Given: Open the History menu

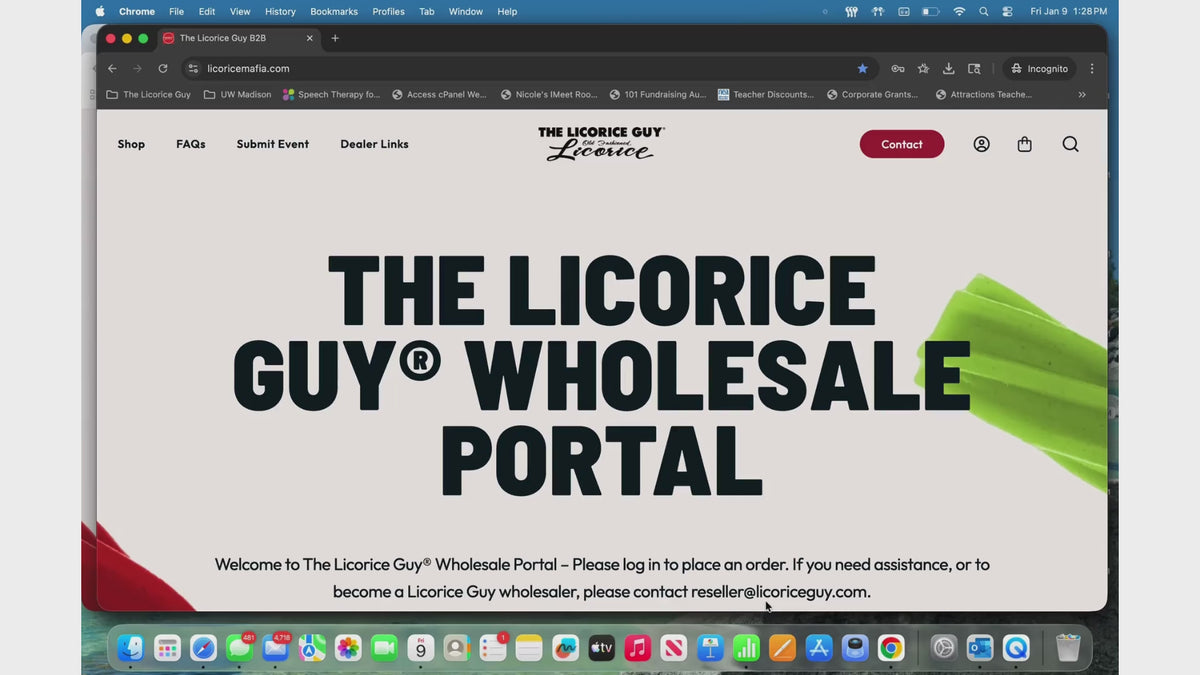Looking at the screenshot, I should click(x=280, y=11).
